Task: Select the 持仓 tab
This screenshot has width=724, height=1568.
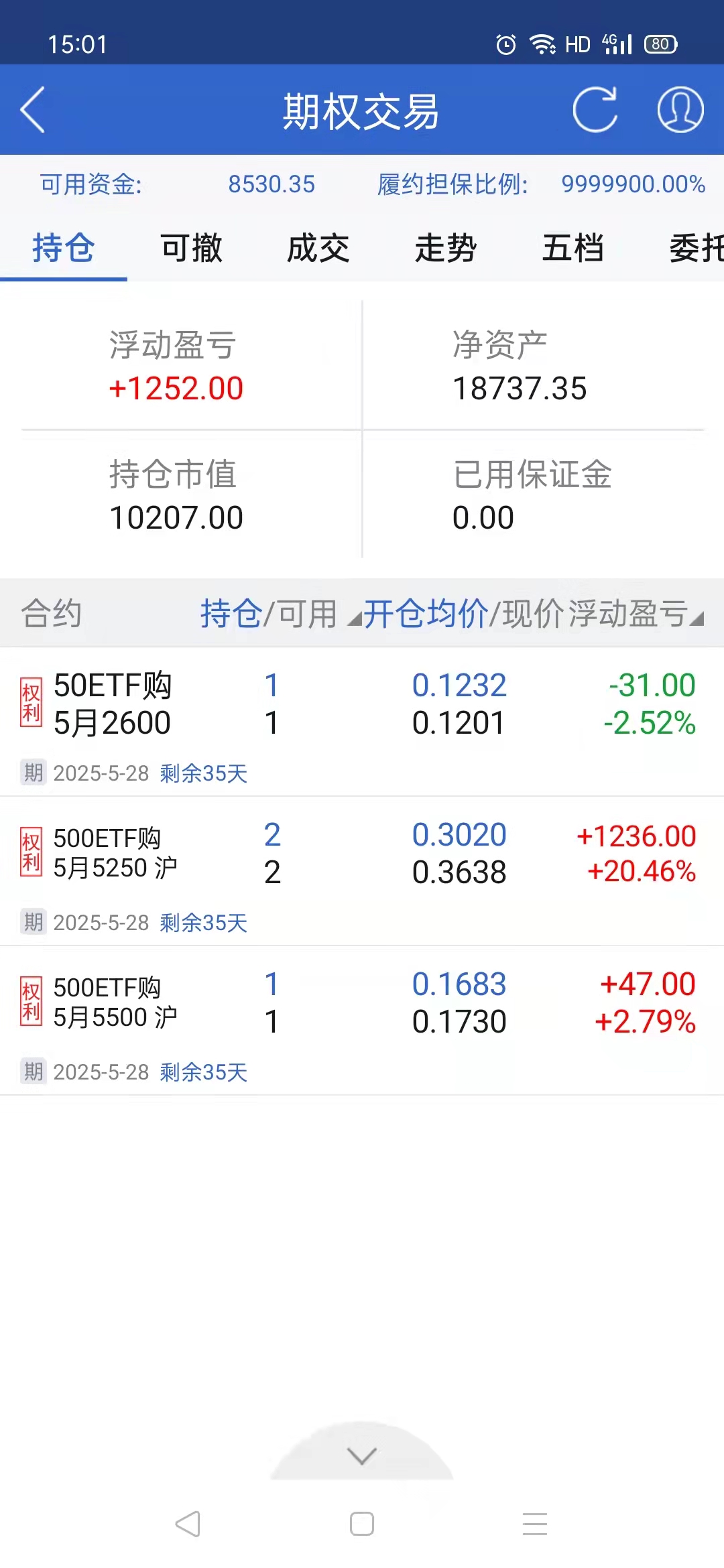Action: click(x=64, y=249)
